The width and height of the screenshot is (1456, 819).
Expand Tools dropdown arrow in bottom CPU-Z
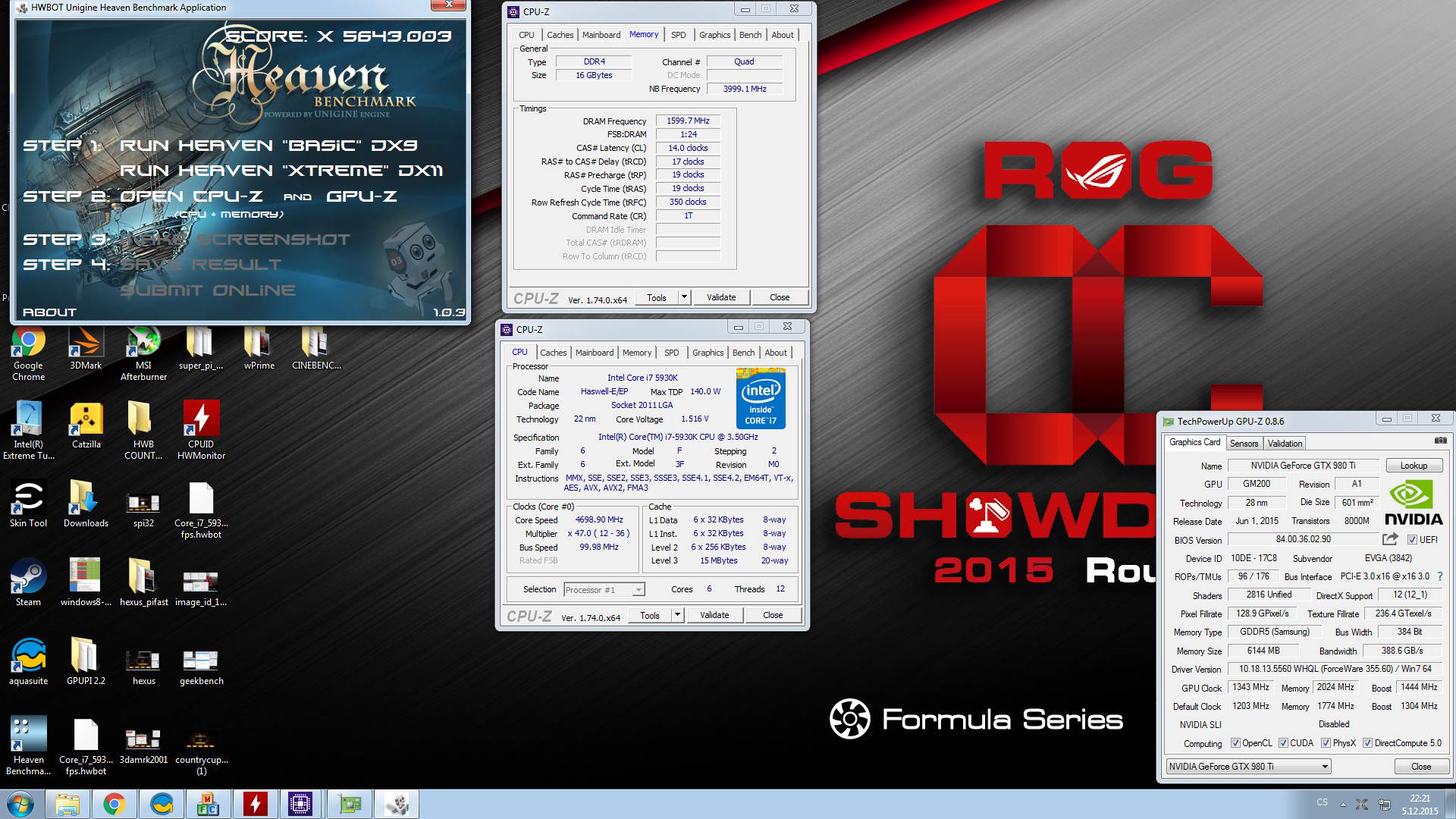tap(677, 615)
